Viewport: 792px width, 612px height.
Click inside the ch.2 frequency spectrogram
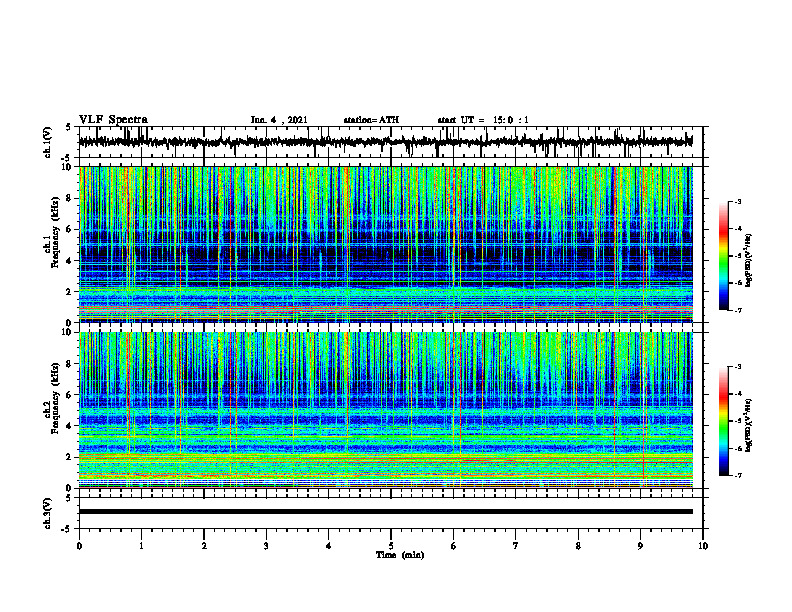[386, 410]
